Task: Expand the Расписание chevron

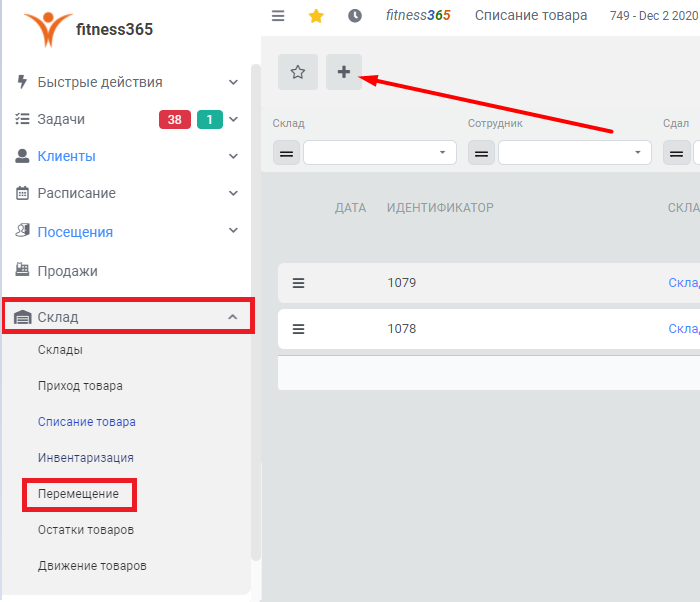Action: pos(233,193)
